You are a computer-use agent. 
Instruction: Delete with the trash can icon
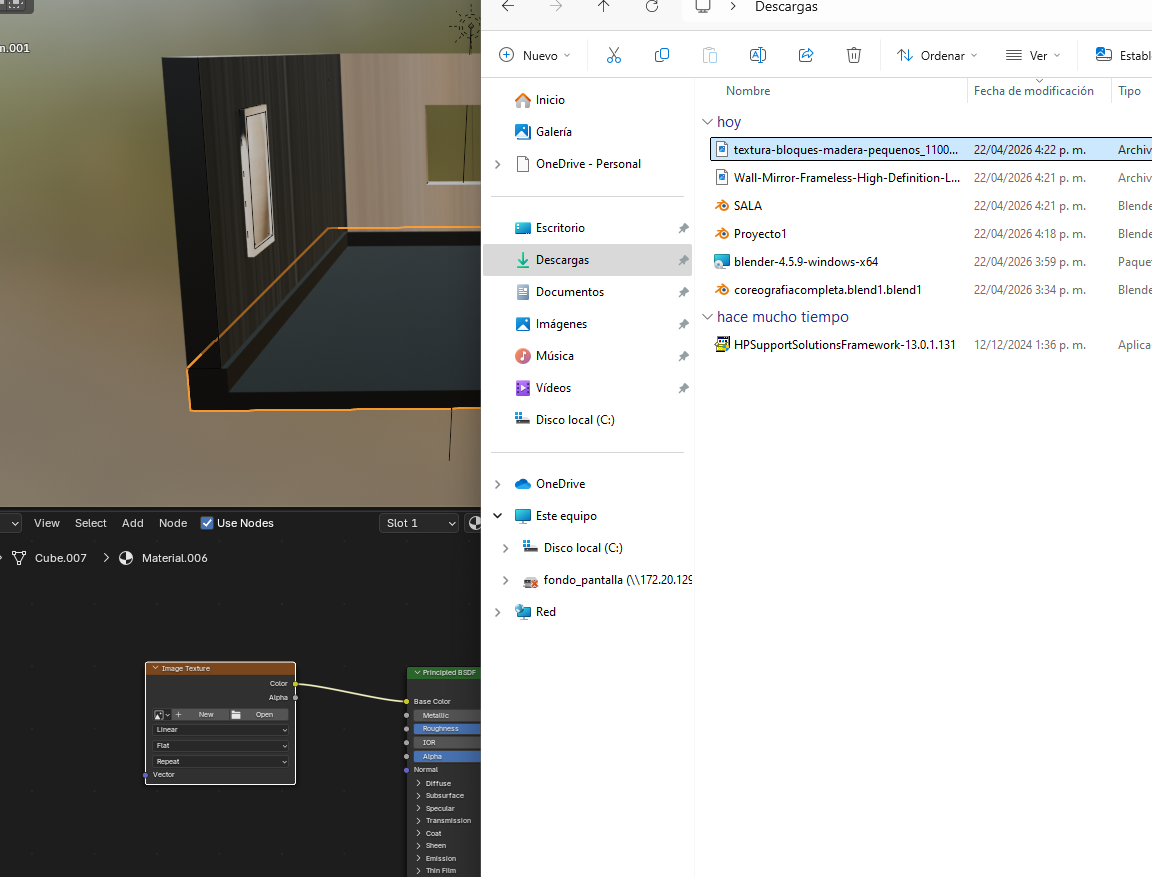(x=854, y=55)
